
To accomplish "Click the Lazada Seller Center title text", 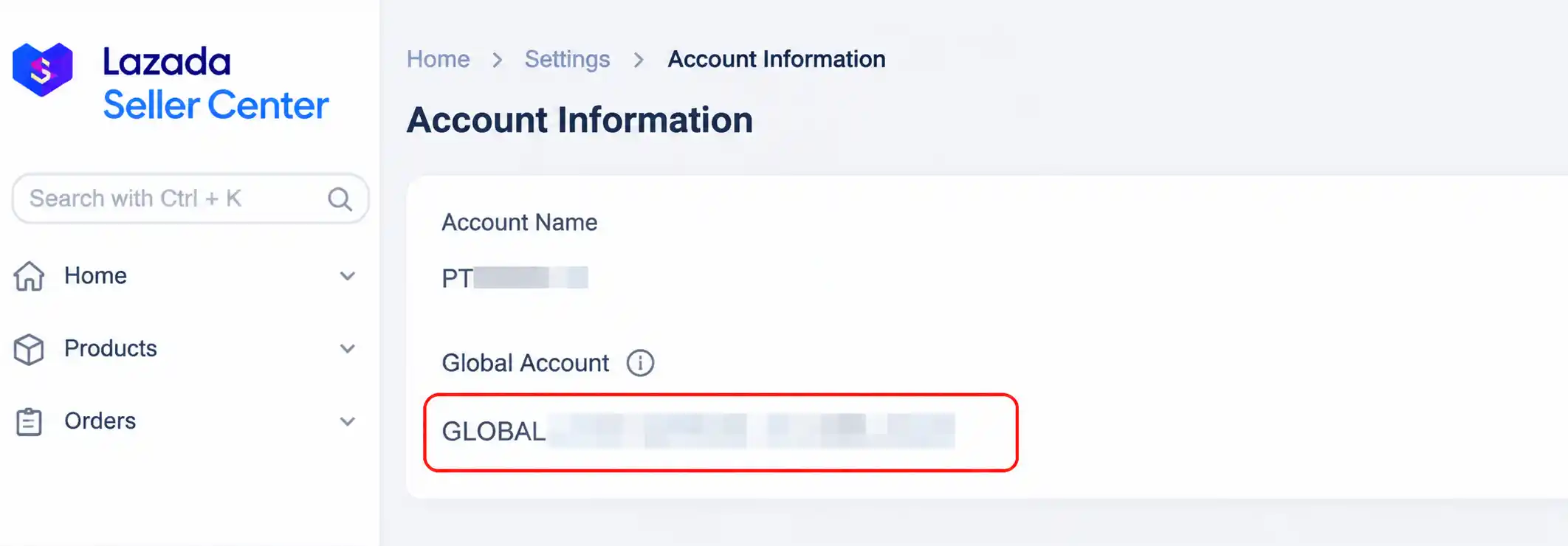I will [x=216, y=83].
